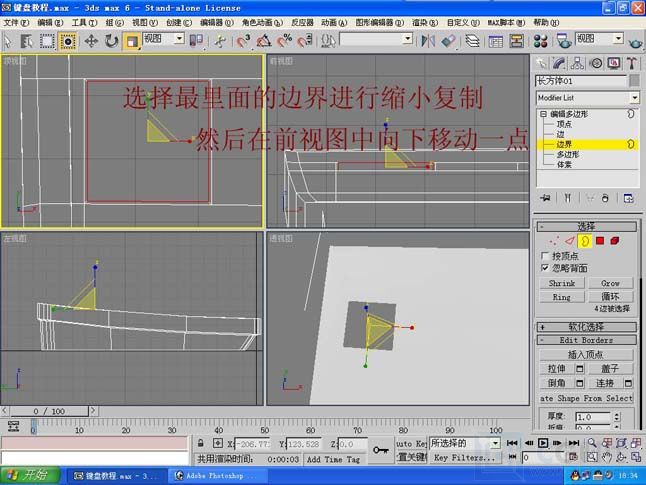The height and width of the screenshot is (485, 646).
Task: Toggle the Percent Snap icon
Action: click(284, 41)
